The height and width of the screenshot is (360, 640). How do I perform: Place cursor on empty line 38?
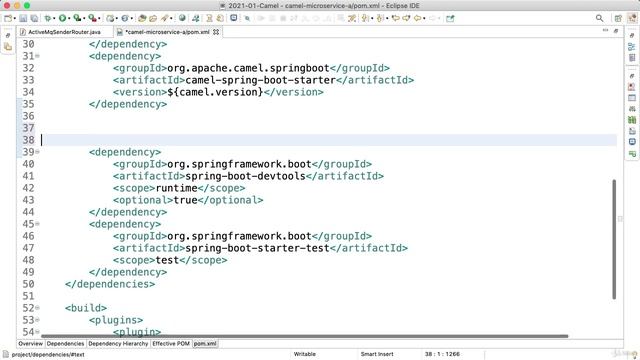tap(329, 140)
